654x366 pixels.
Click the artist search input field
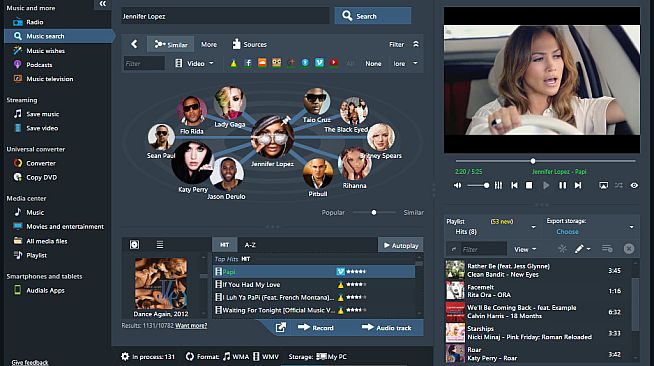point(225,16)
